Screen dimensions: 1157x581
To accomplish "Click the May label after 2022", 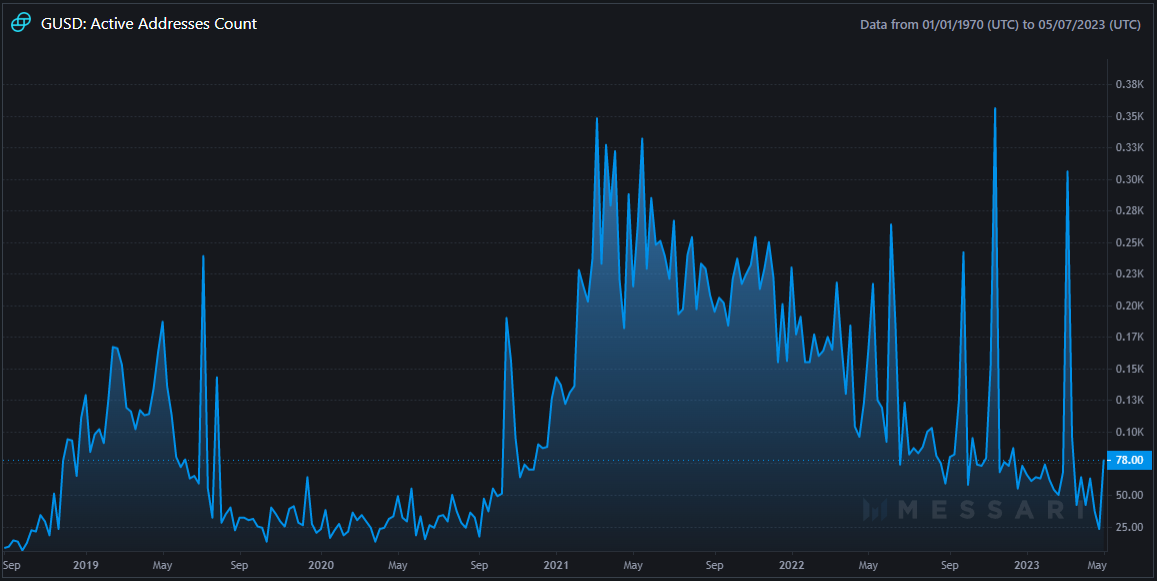I will tap(868, 565).
